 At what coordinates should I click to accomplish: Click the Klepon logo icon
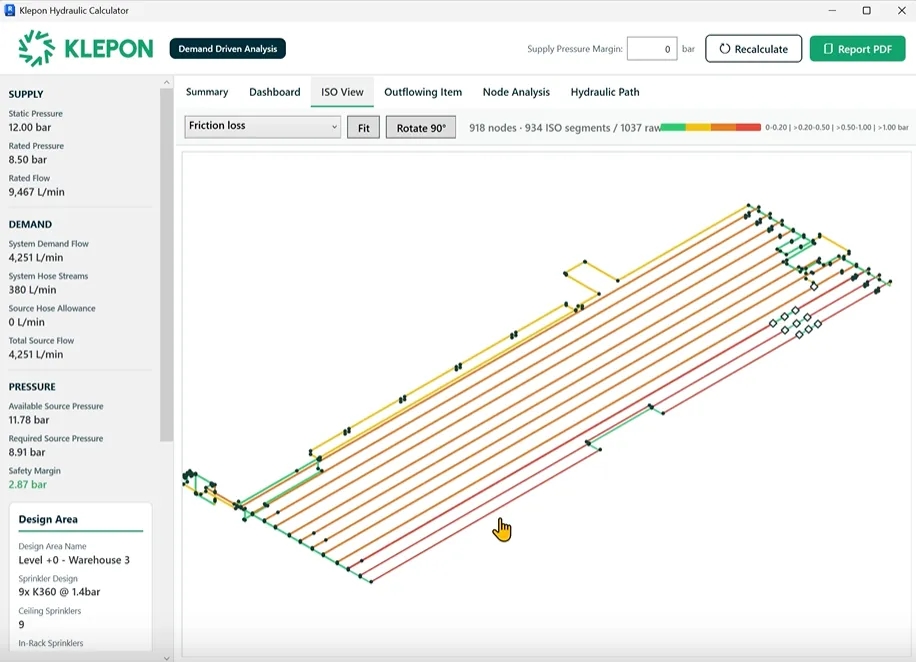[x=36, y=48]
